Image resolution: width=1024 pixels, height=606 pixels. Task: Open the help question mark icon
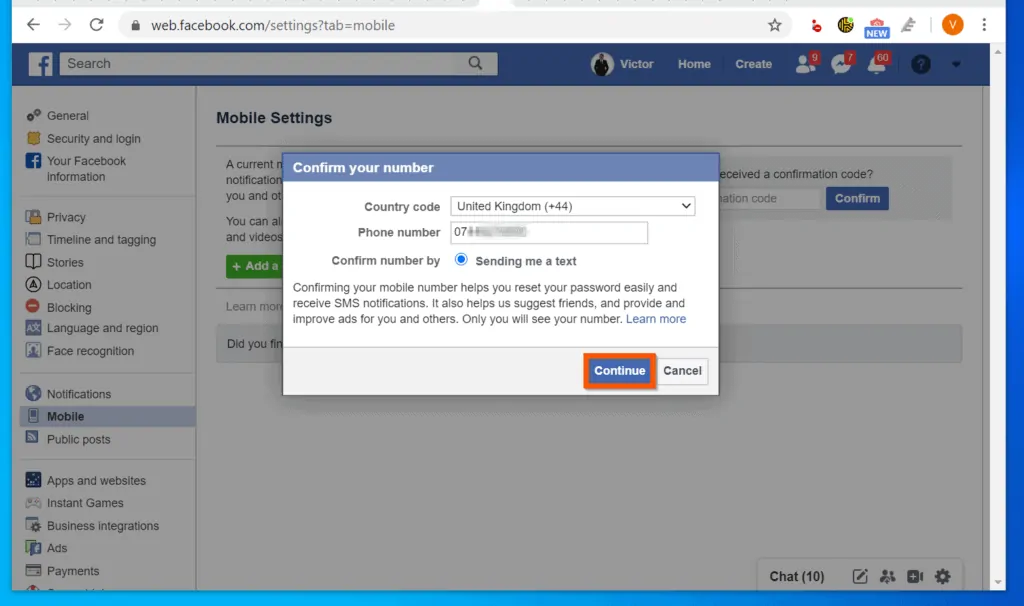(x=921, y=64)
